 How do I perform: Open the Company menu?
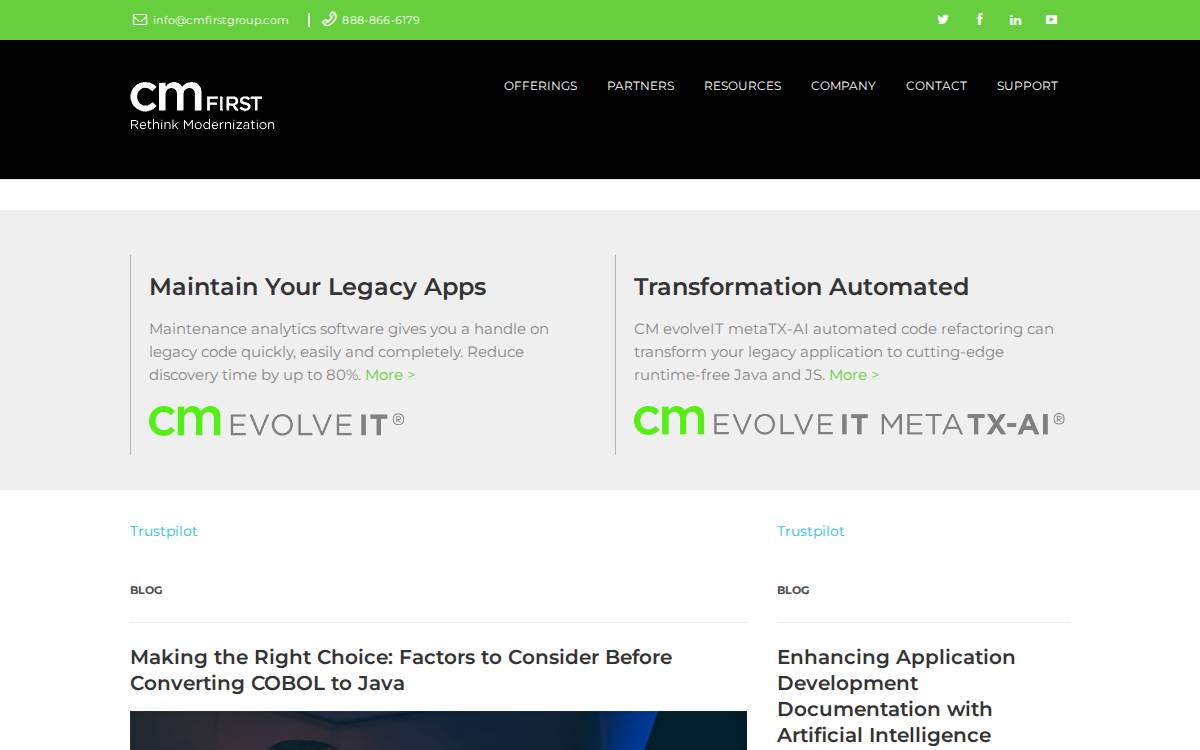click(x=843, y=86)
